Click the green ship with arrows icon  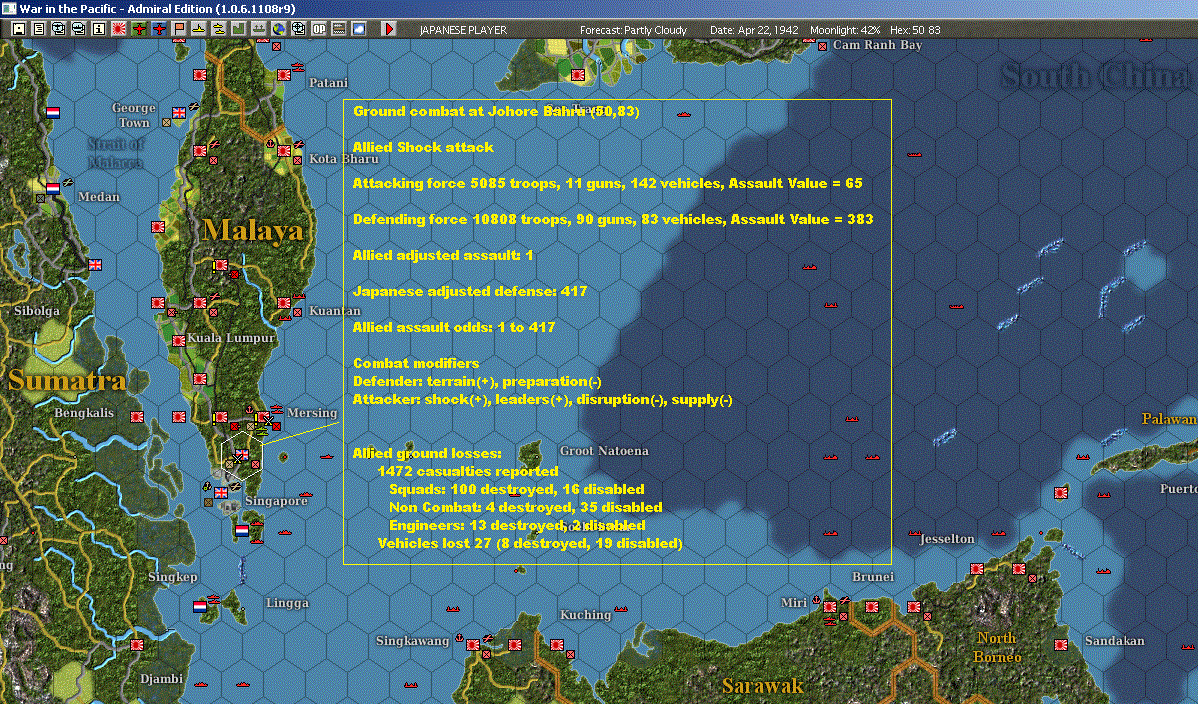point(259,29)
